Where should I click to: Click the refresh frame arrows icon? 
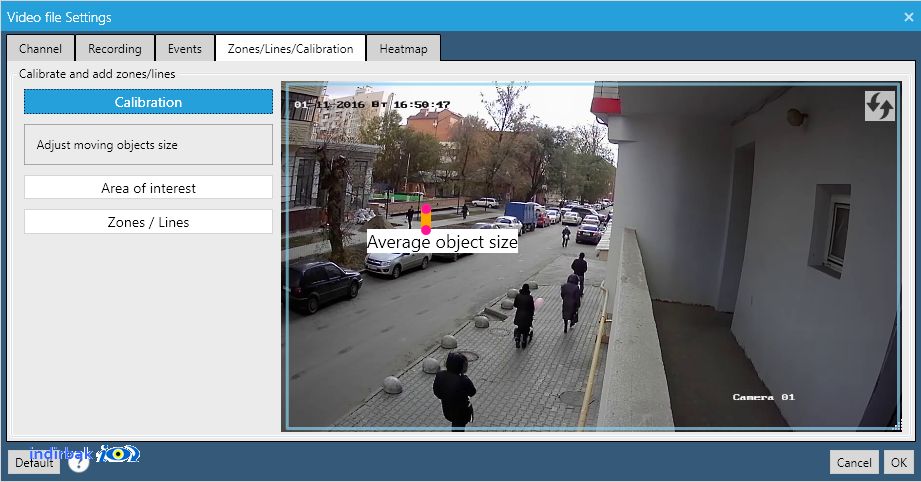tap(879, 106)
